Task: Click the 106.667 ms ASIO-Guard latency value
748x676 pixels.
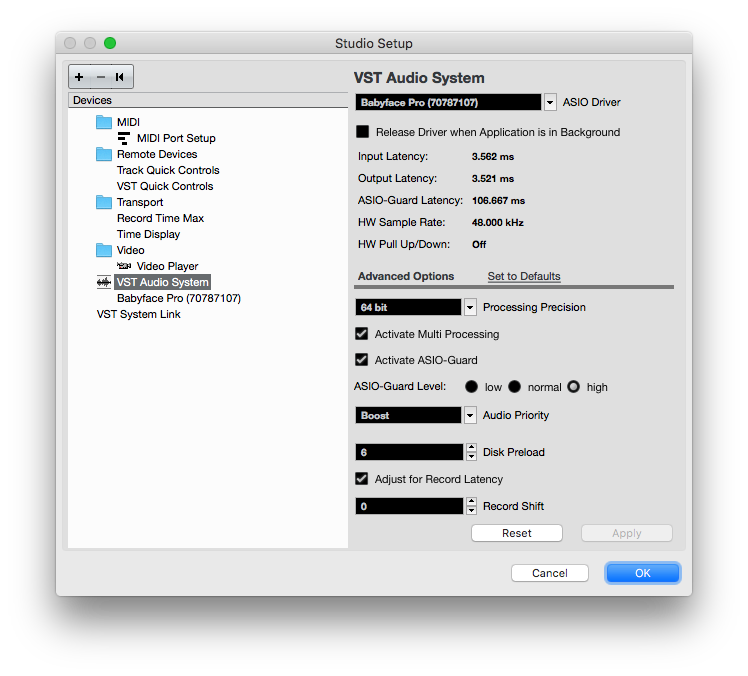Action: tap(499, 200)
